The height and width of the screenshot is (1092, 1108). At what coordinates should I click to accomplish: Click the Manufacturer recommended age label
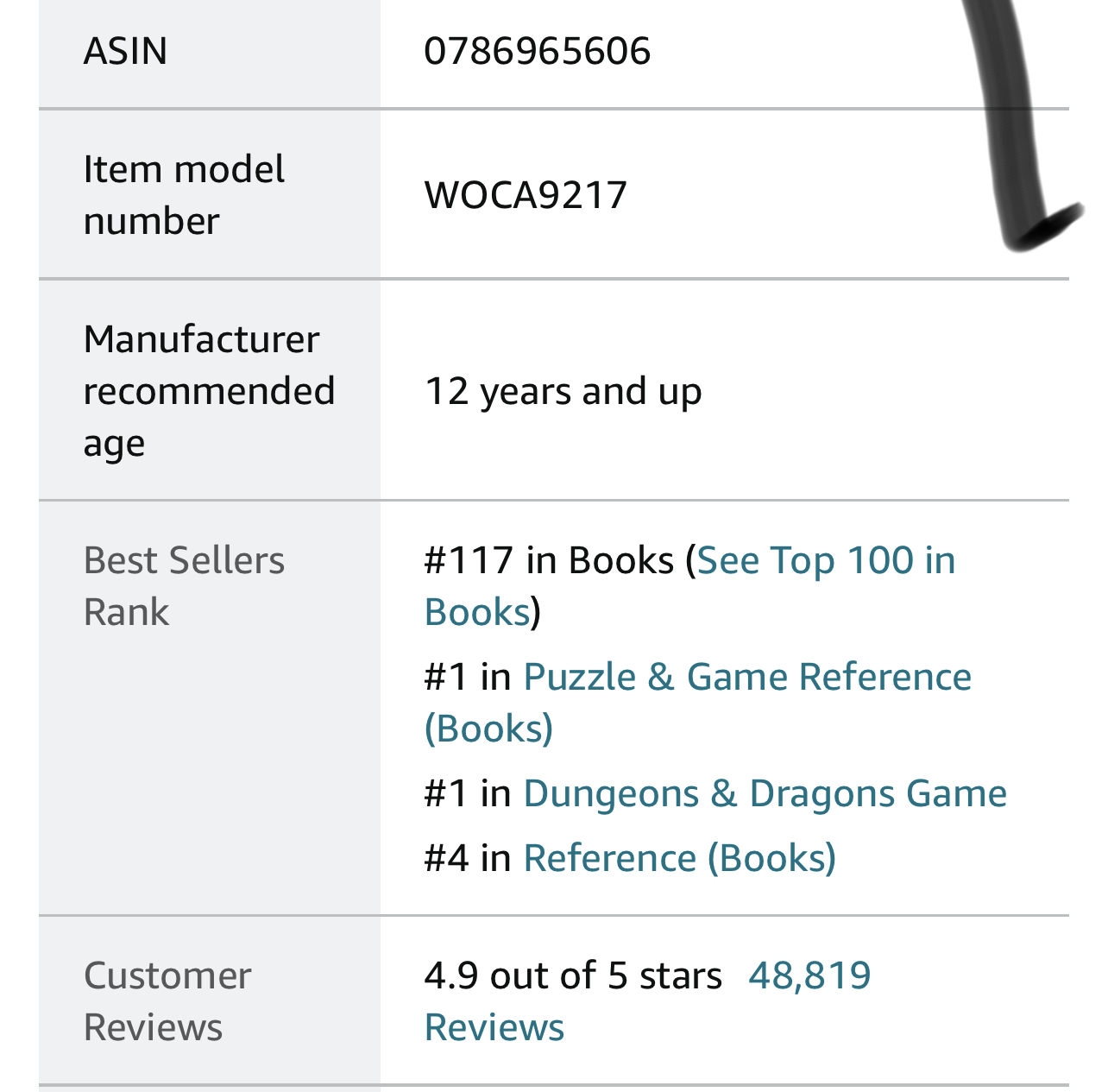click(209, 391)
